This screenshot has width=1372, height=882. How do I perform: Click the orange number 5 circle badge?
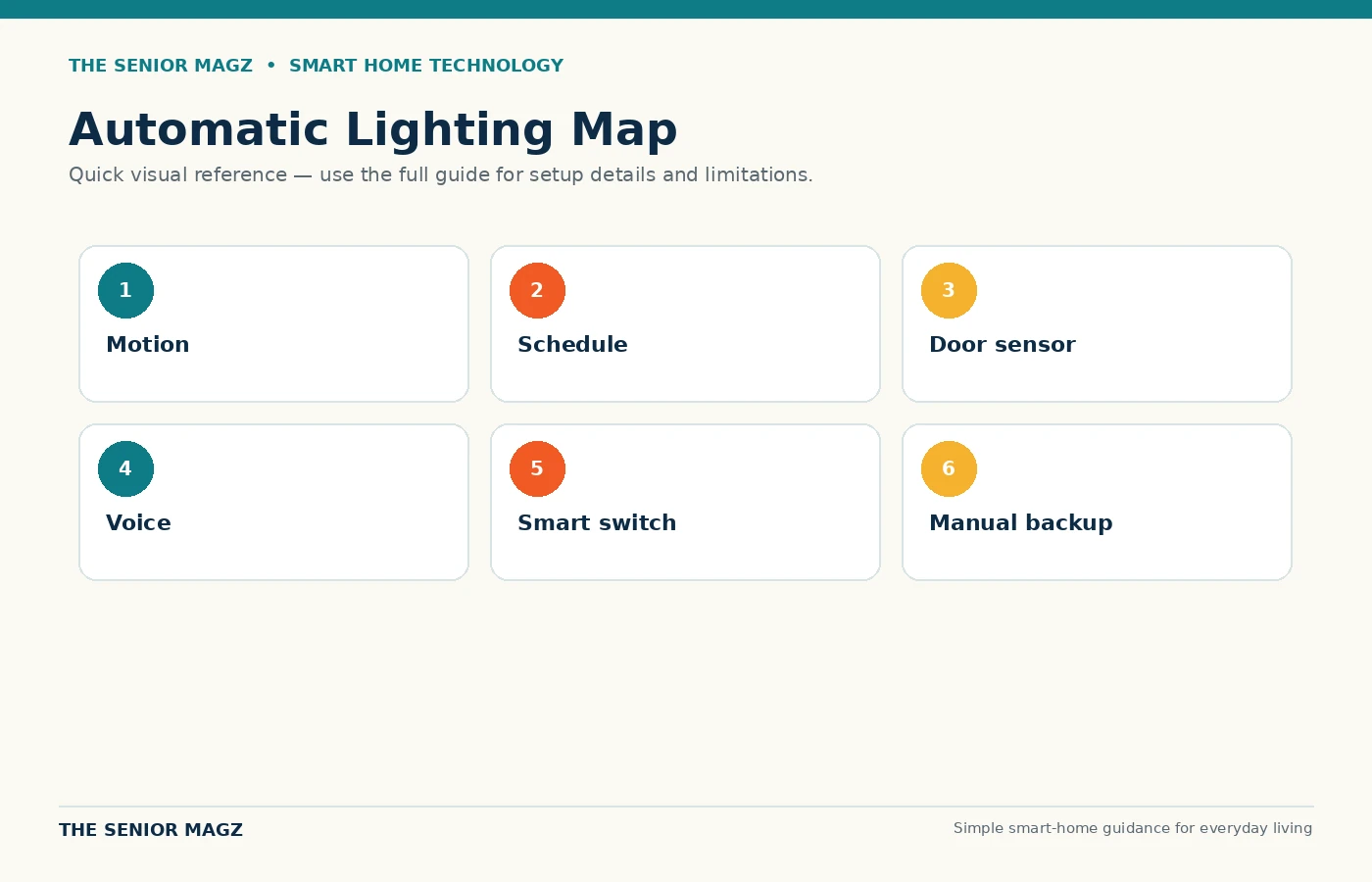point(537,468)
